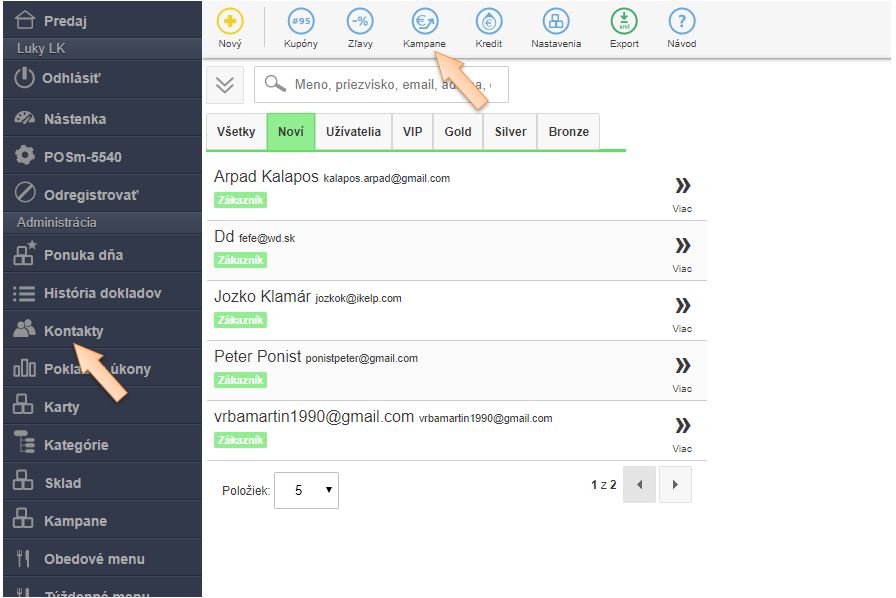This screenshot has width=896, height=598.
Task: Open the Položiek items-per-page dropdown
Action: [306, 491]
